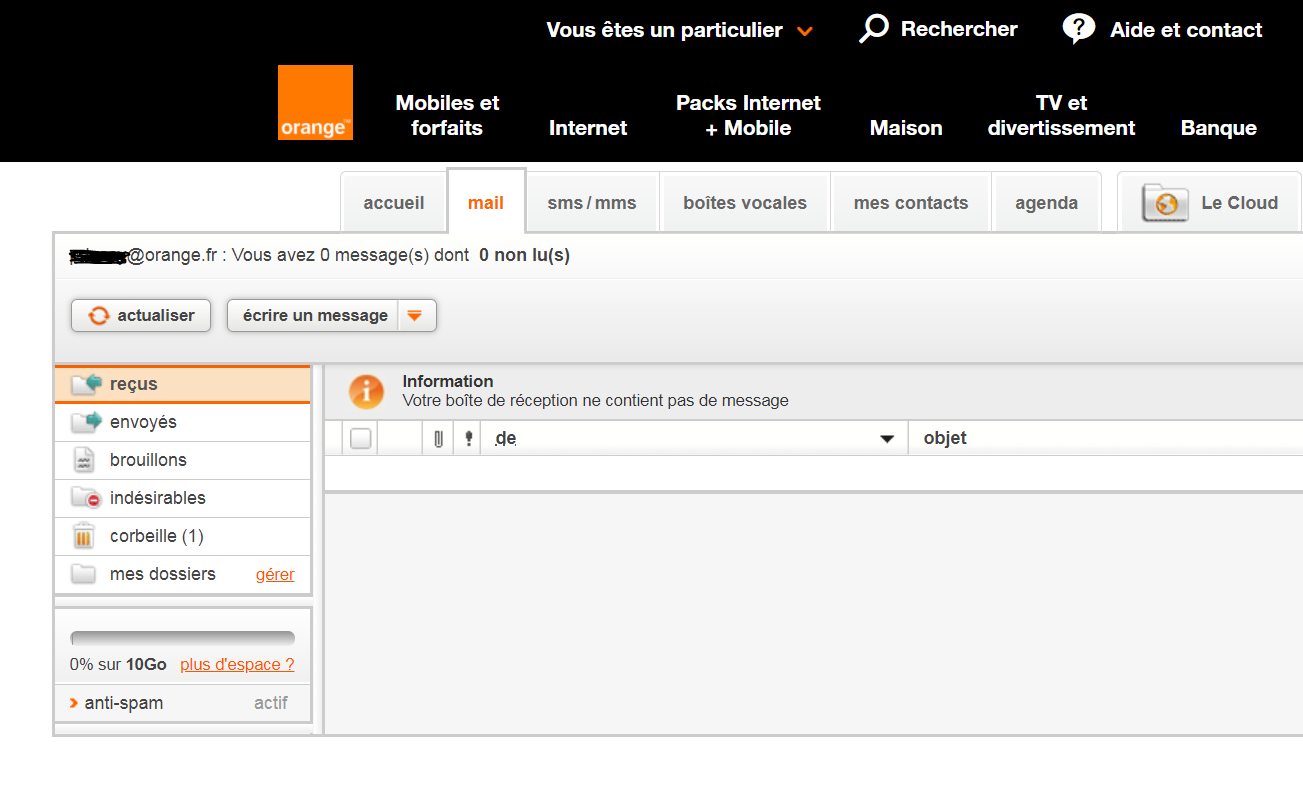Open the sms / mms tab
Image resolution: width=1303 pixels, height=790 pixels.
coord(592,201)
